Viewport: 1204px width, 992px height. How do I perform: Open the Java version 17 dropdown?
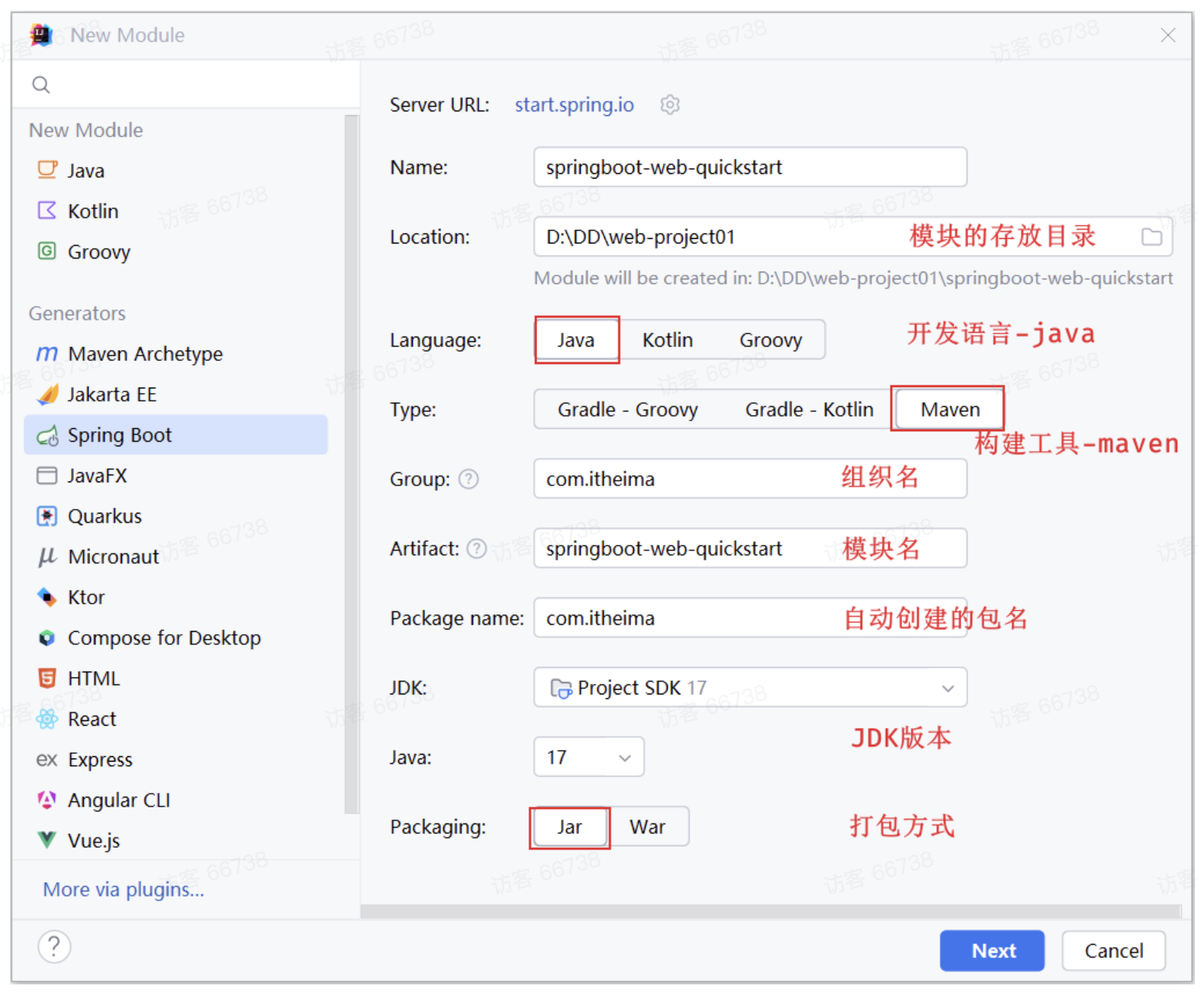coord(589,757)
